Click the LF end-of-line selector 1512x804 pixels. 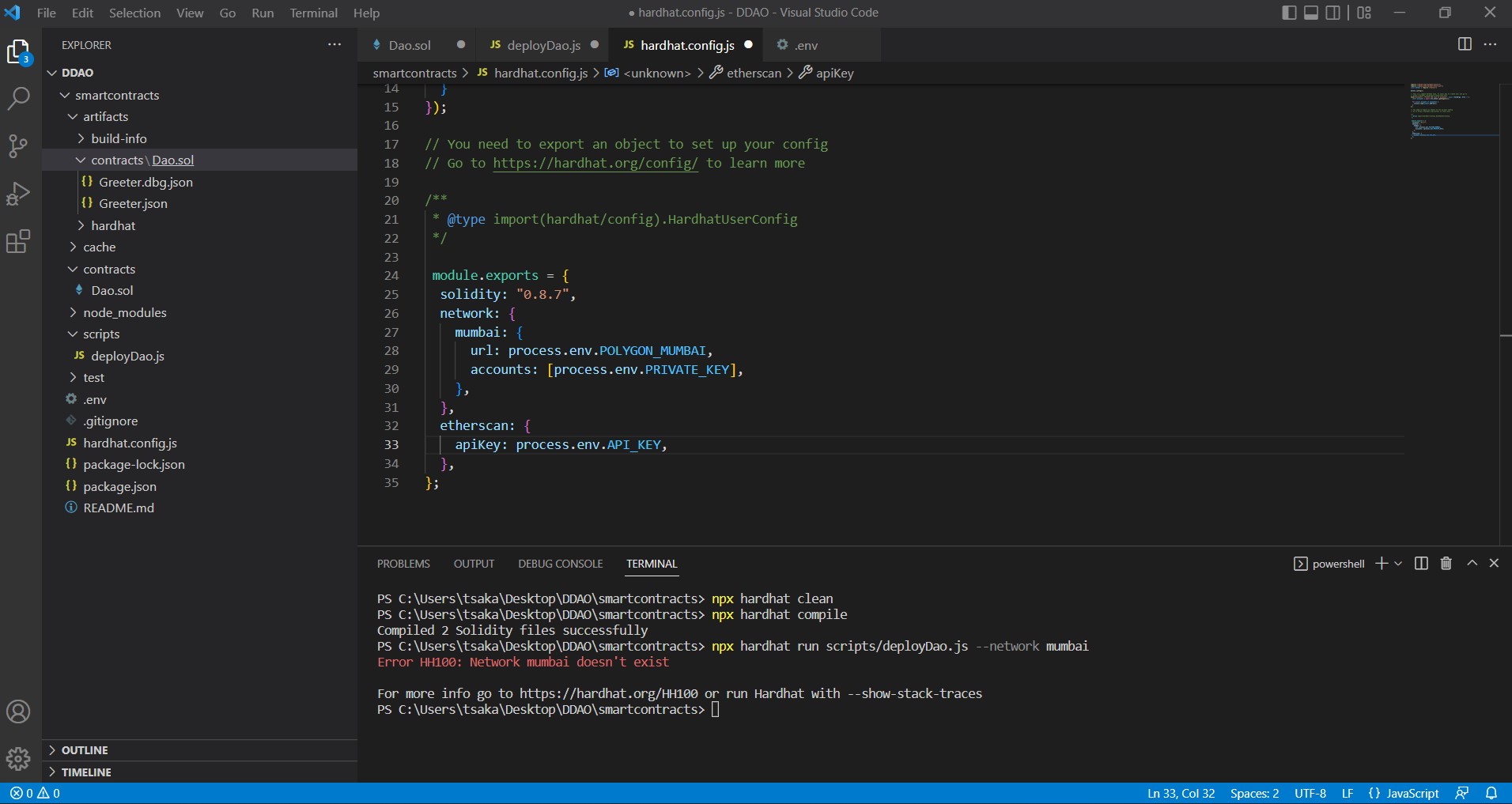coord(1348,793)
